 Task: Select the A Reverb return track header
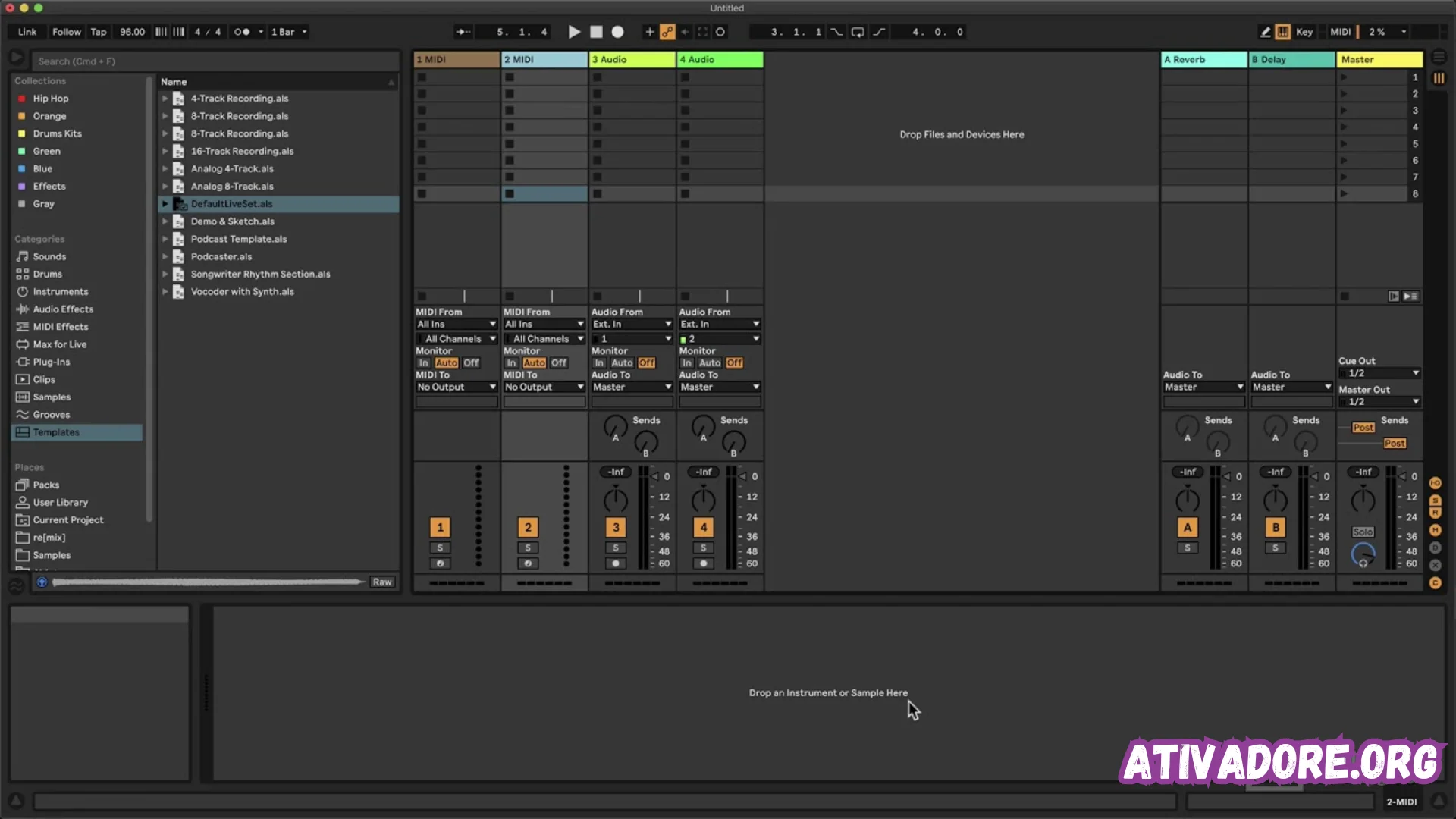[x=1204, y=59]
